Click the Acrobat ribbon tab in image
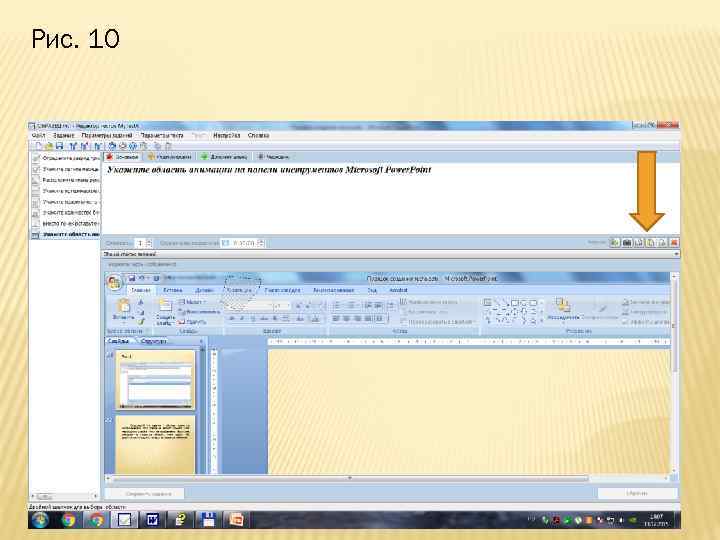 pos(398,290)
